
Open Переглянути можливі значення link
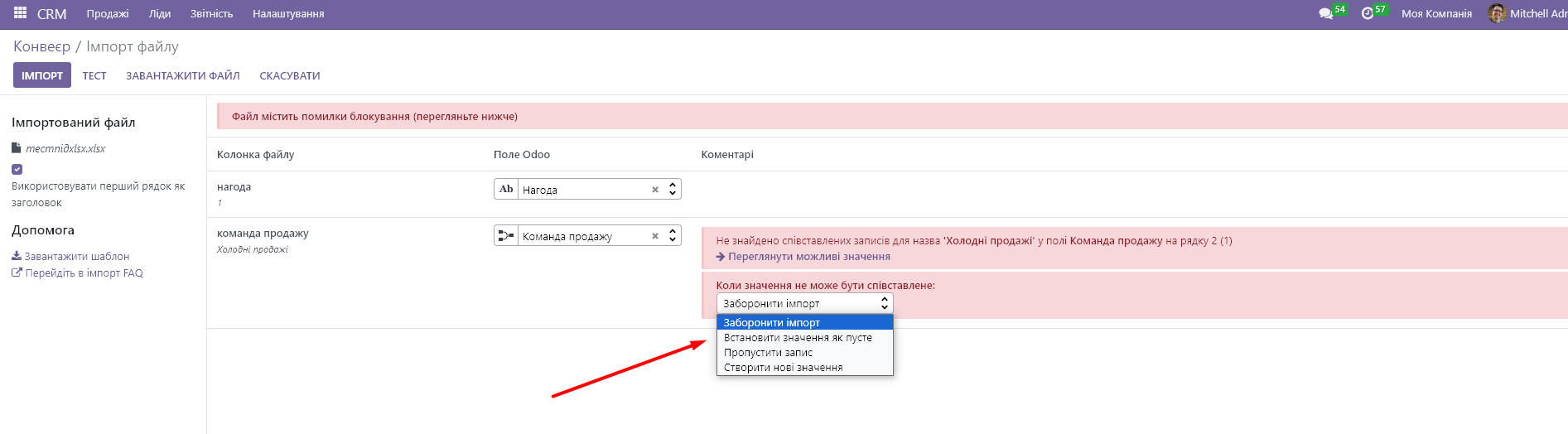(808, 257)
